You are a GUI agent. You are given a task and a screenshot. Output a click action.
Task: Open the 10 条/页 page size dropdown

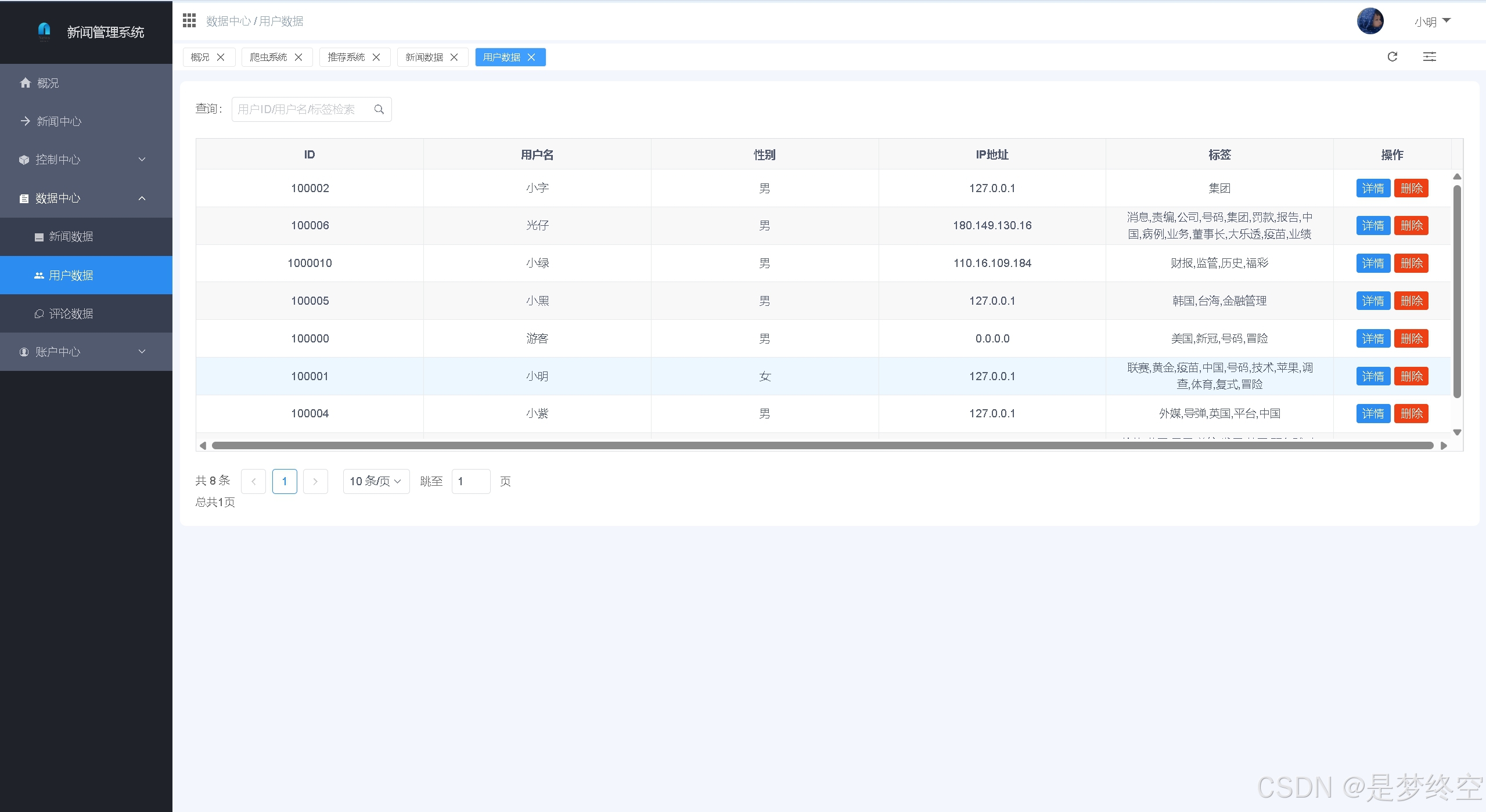[376, 481]
